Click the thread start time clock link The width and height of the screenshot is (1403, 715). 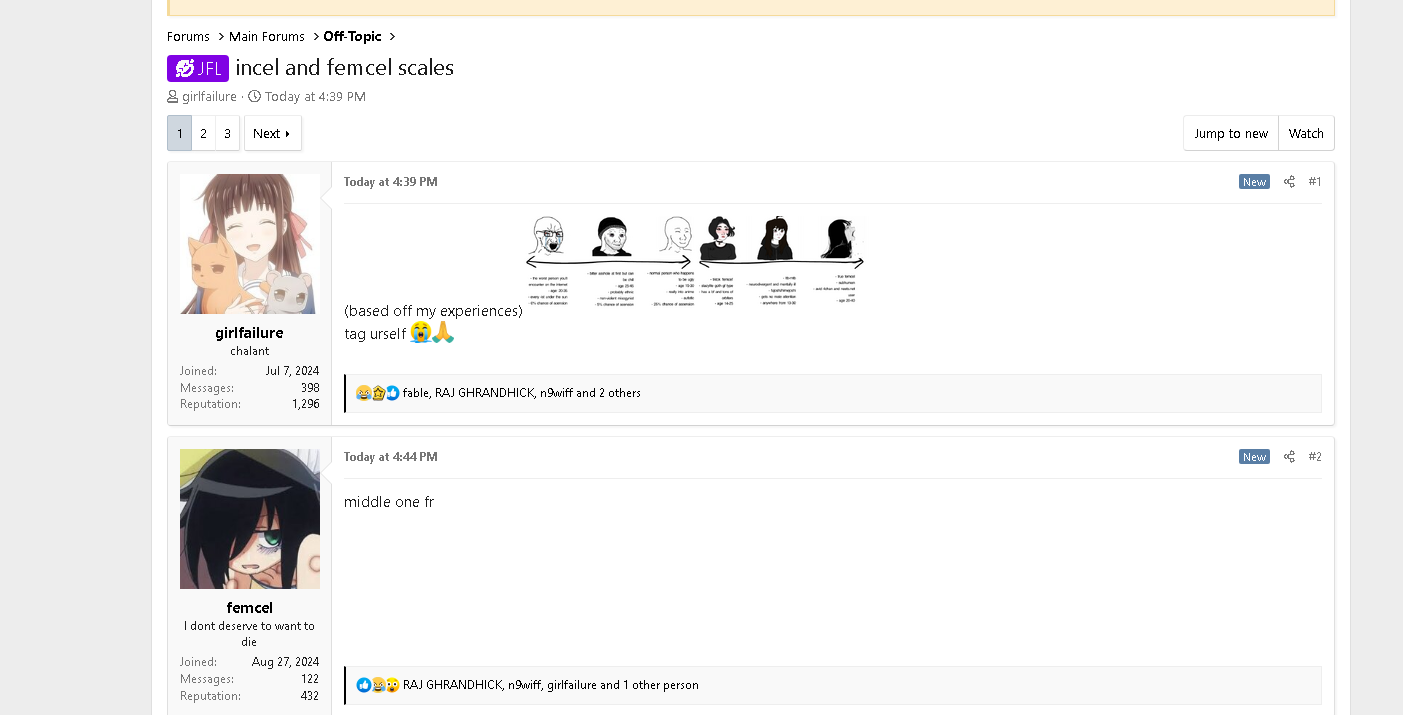point(315,97)
